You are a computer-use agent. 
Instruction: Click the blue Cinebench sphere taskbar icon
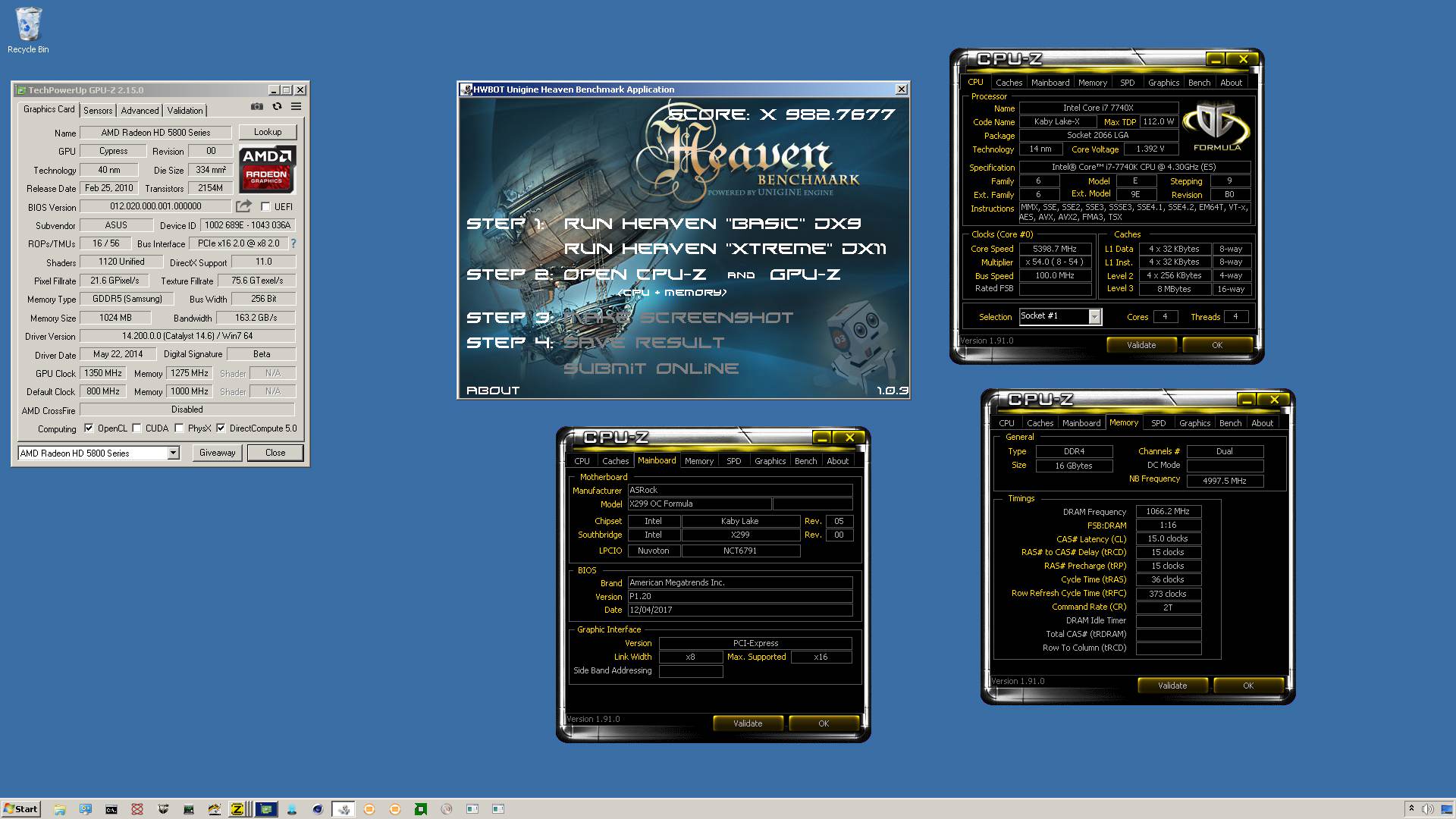tap(318, 809)
